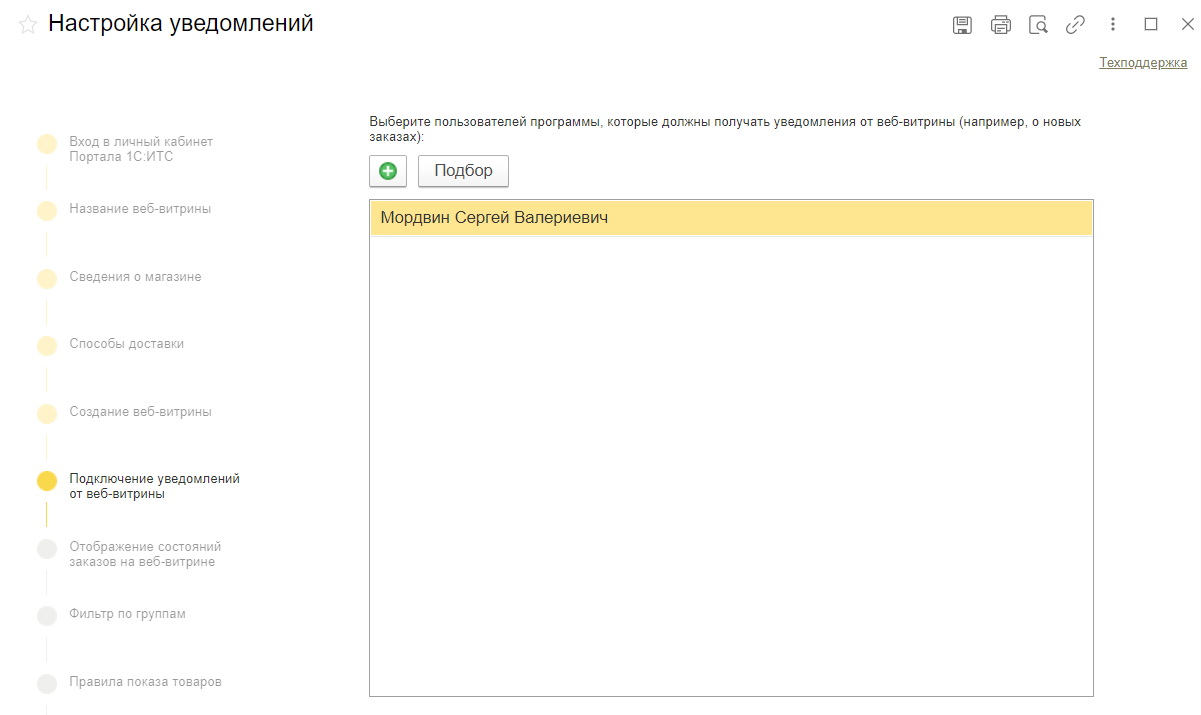Click the print icon in header

pos(1000,25)
